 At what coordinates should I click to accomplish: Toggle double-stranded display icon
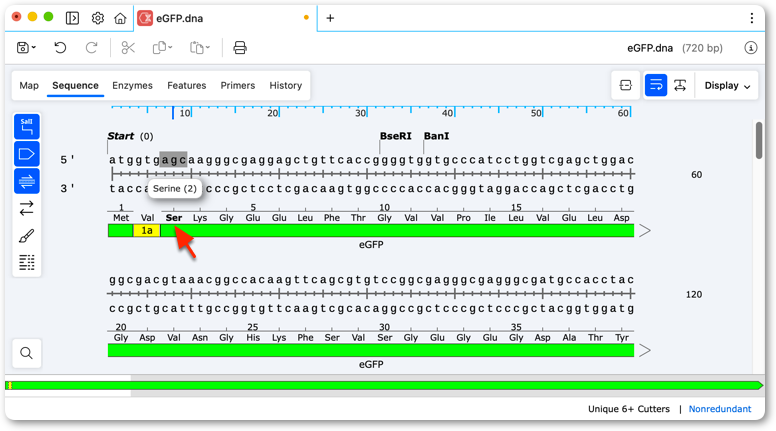pos(27,181)
